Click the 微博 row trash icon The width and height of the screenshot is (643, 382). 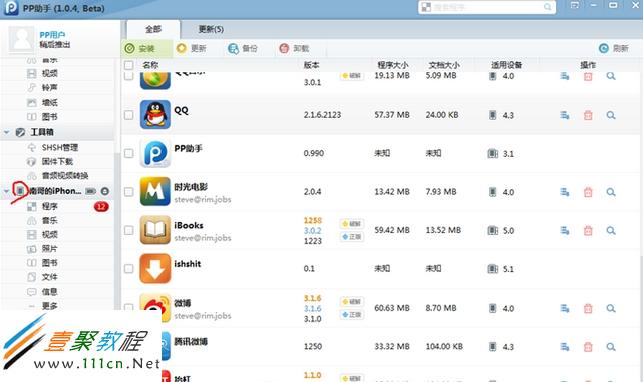[x=588, y=308]
